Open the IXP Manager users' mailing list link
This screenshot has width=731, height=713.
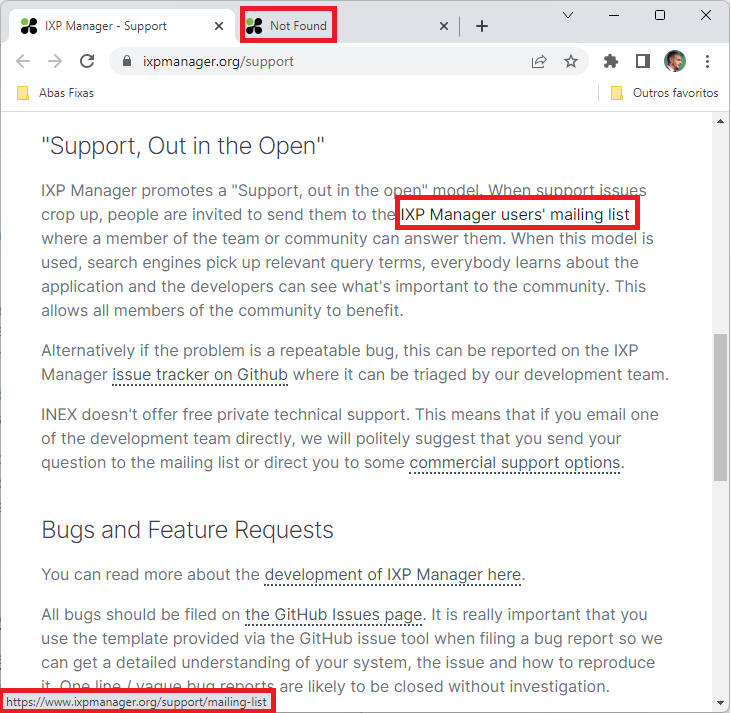point(515,215)
